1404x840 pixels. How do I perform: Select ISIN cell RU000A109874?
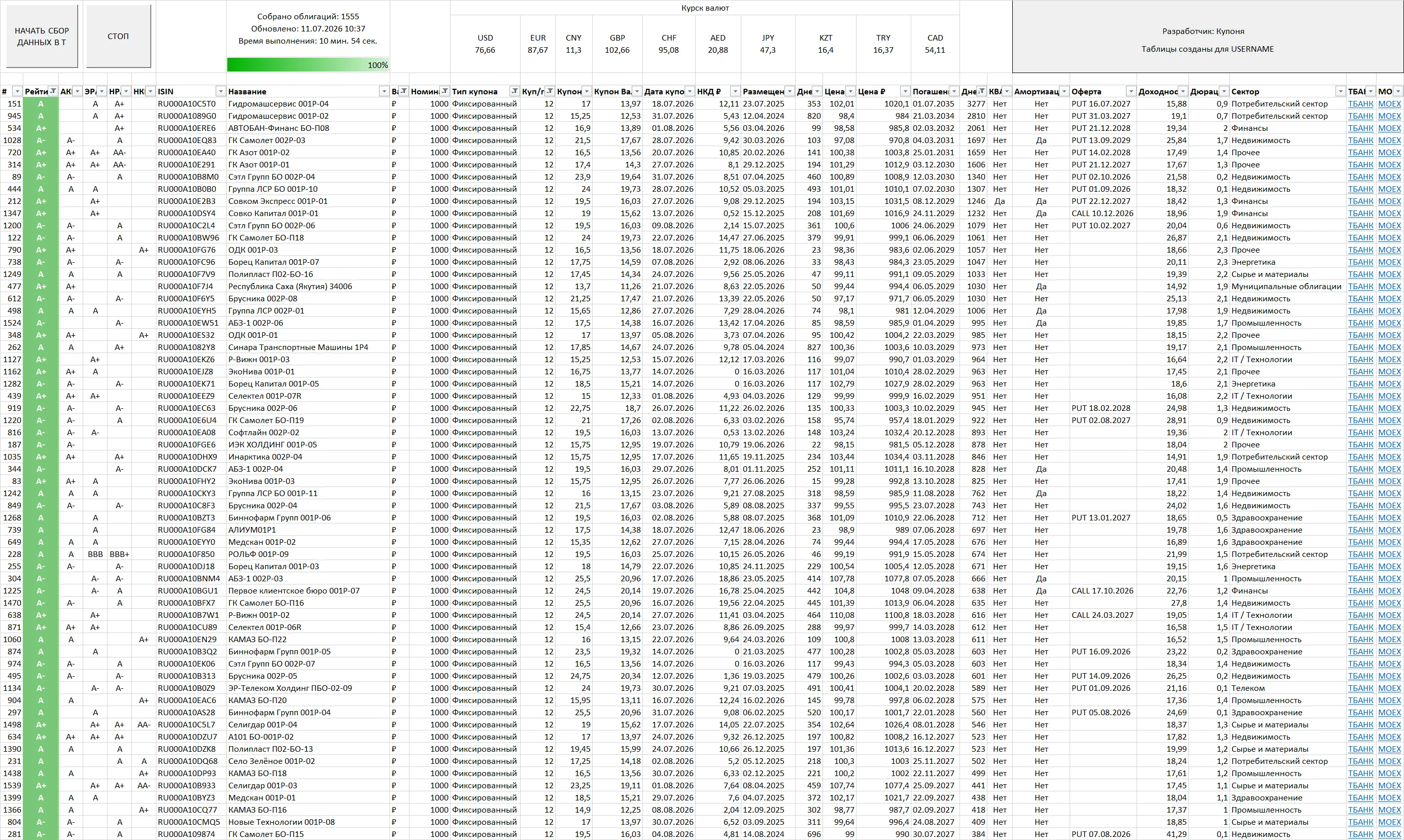pyautogui.click(x=191, y=834)
